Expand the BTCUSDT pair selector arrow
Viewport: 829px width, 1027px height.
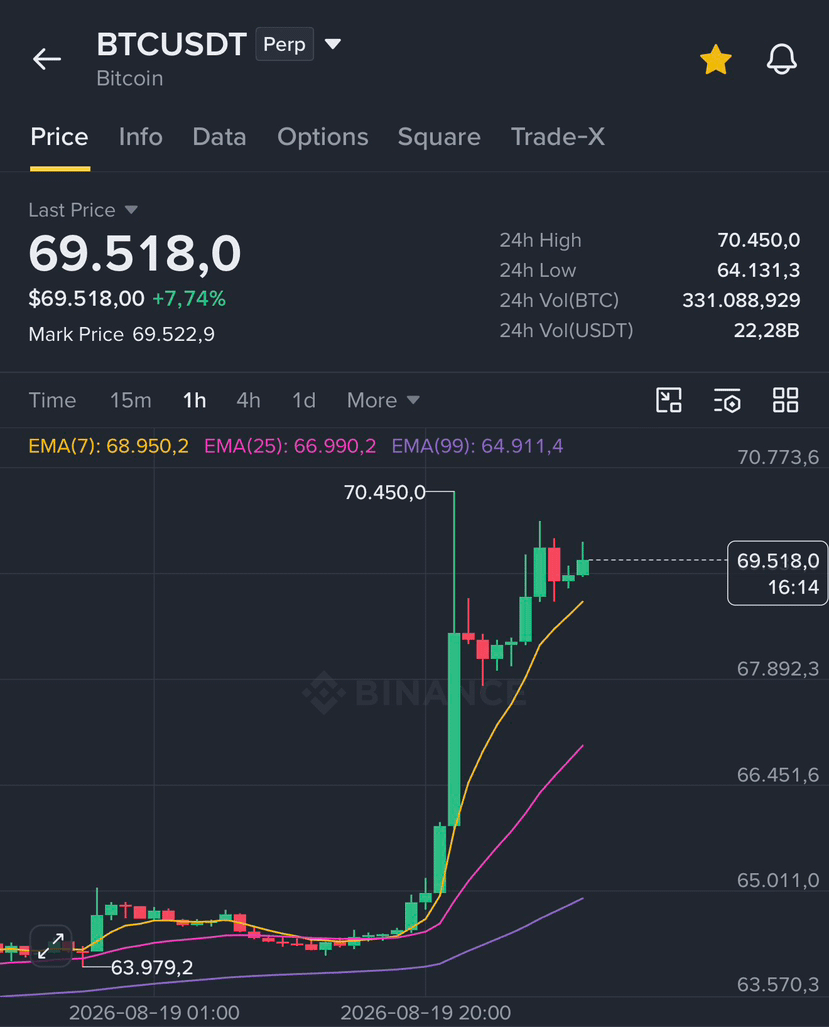coord(333,44)
